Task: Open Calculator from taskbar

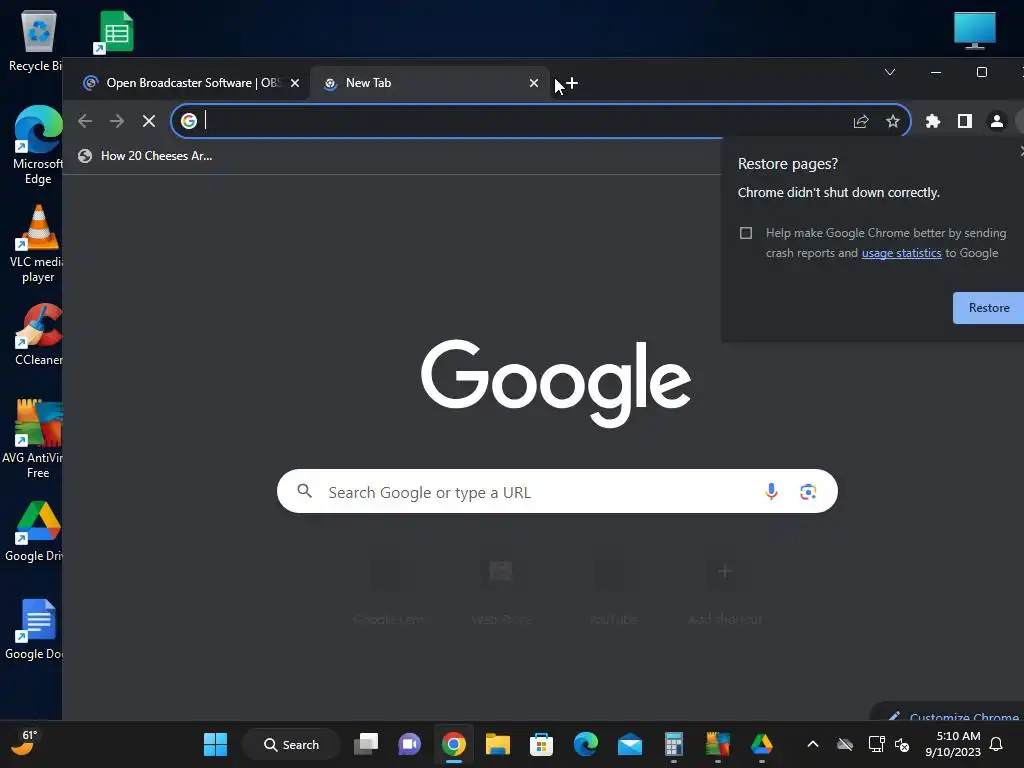Action: tap(673, 744)
